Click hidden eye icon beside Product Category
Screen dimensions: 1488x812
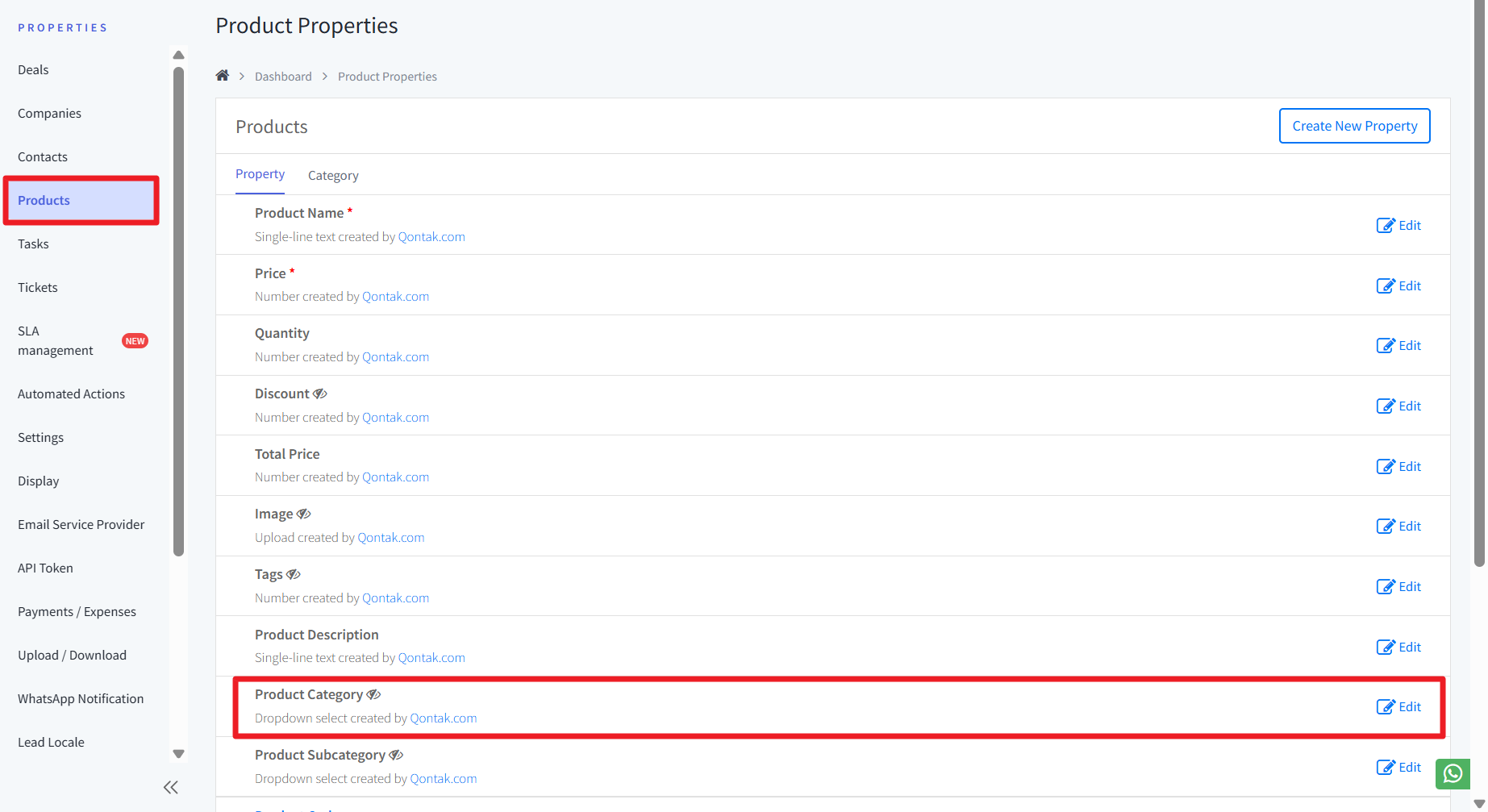(373, 695)
